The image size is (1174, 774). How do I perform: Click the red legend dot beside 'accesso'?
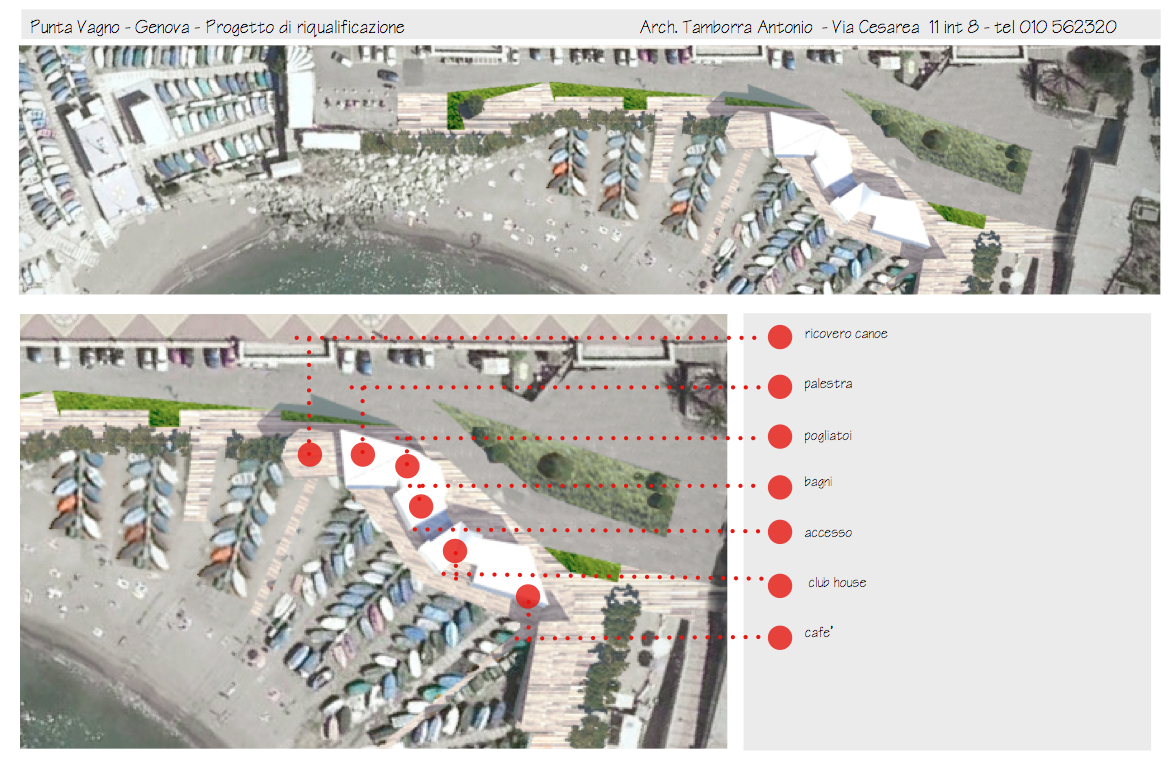(779, 531)
